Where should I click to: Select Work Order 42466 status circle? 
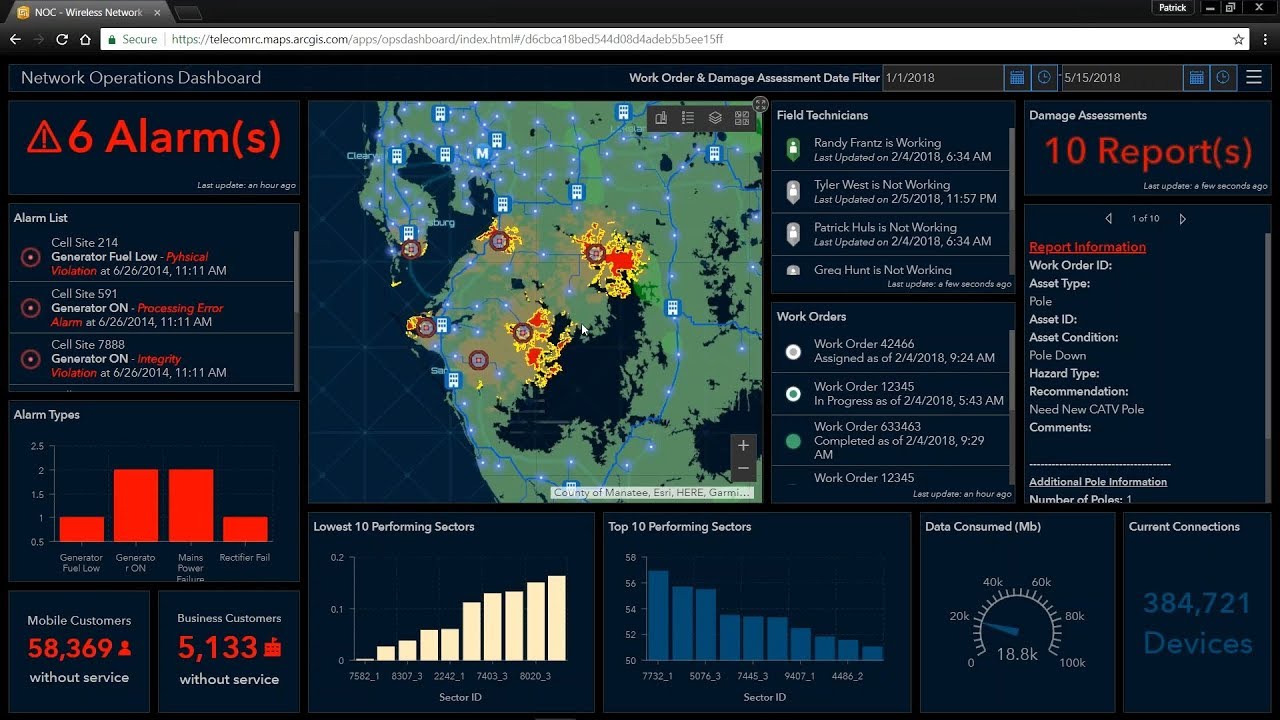point(794,352)
